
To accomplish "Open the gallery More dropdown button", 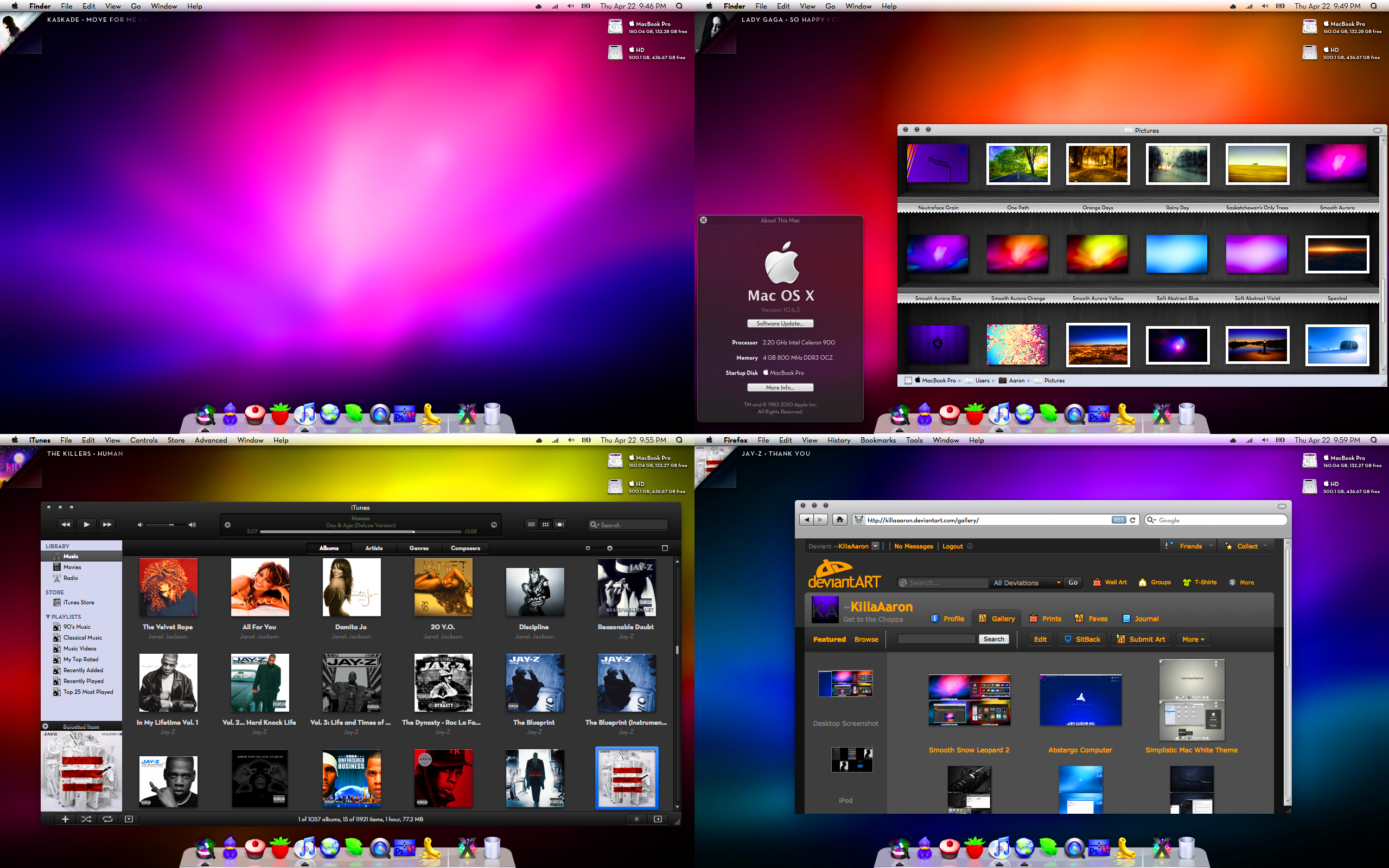I will [x=1193, y=639].
